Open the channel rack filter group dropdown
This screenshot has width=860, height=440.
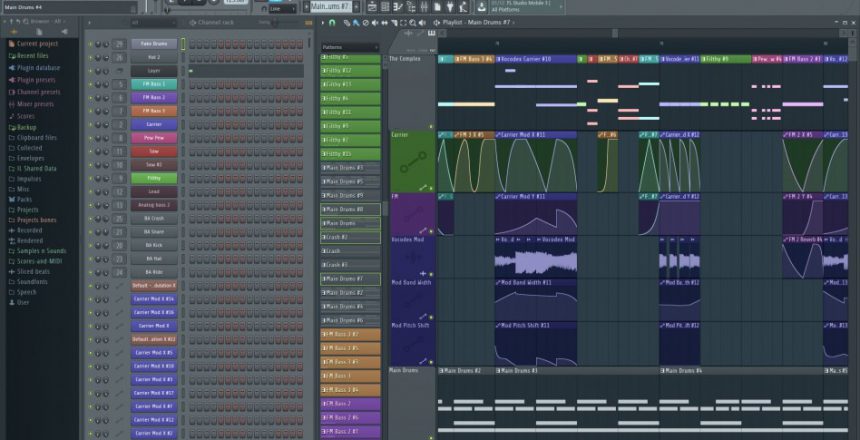[x=153, y=22]
